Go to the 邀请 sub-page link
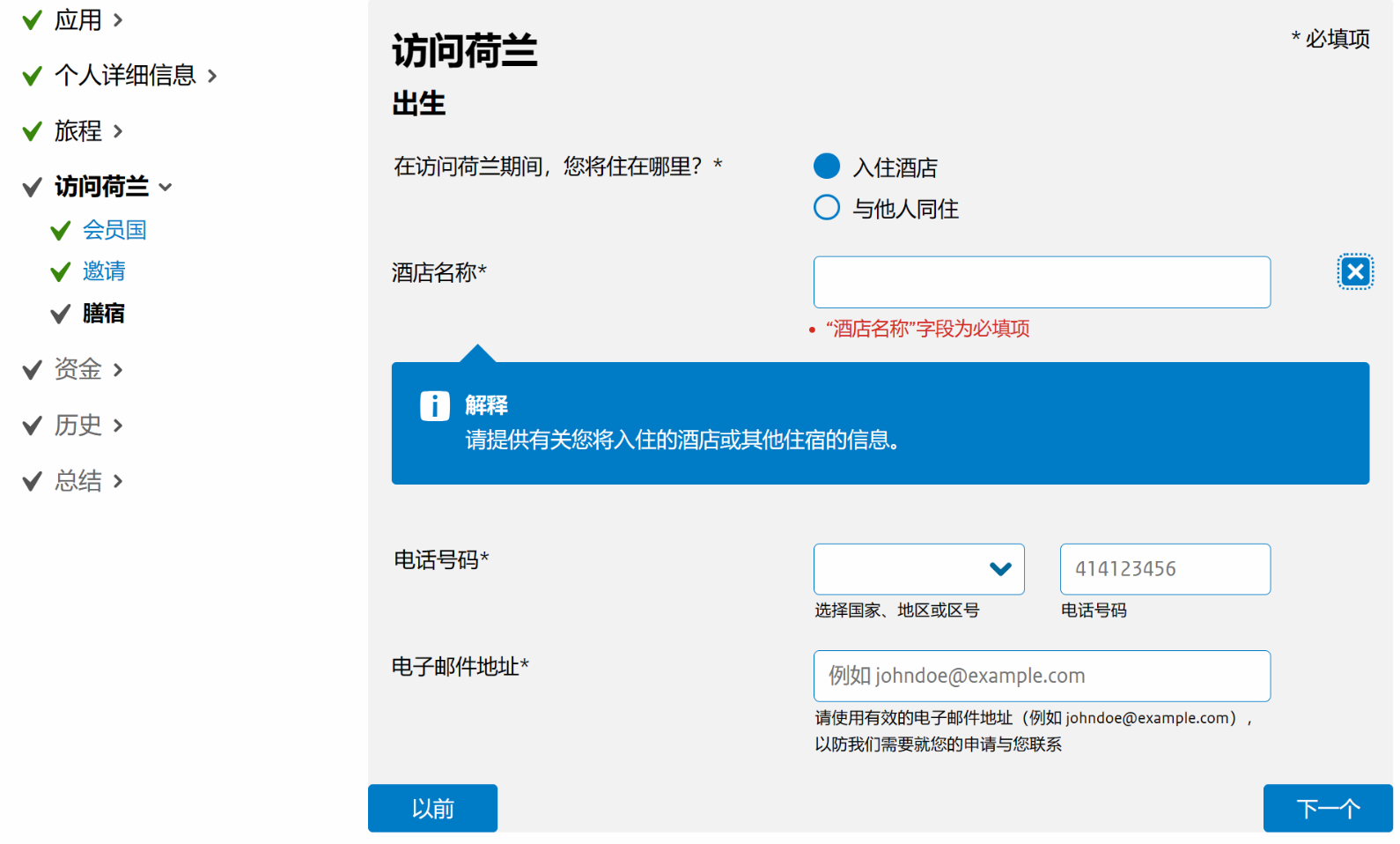This screenshot has height=844, width=1400. pos(104,271)
